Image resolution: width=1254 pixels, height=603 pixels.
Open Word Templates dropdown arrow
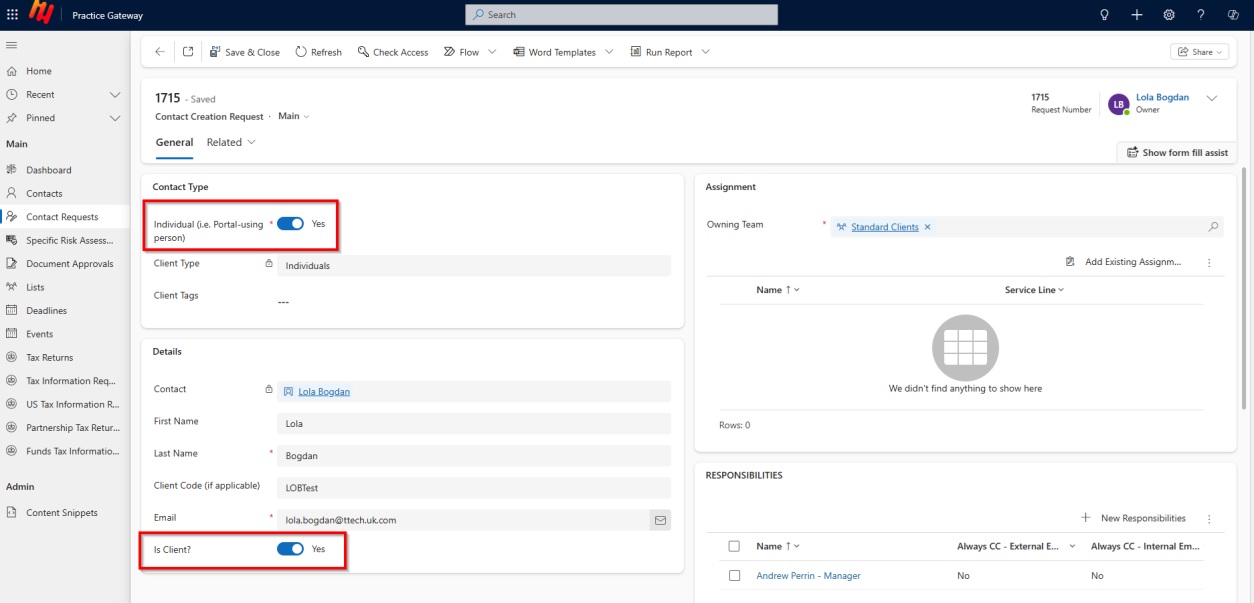(609, 52)
